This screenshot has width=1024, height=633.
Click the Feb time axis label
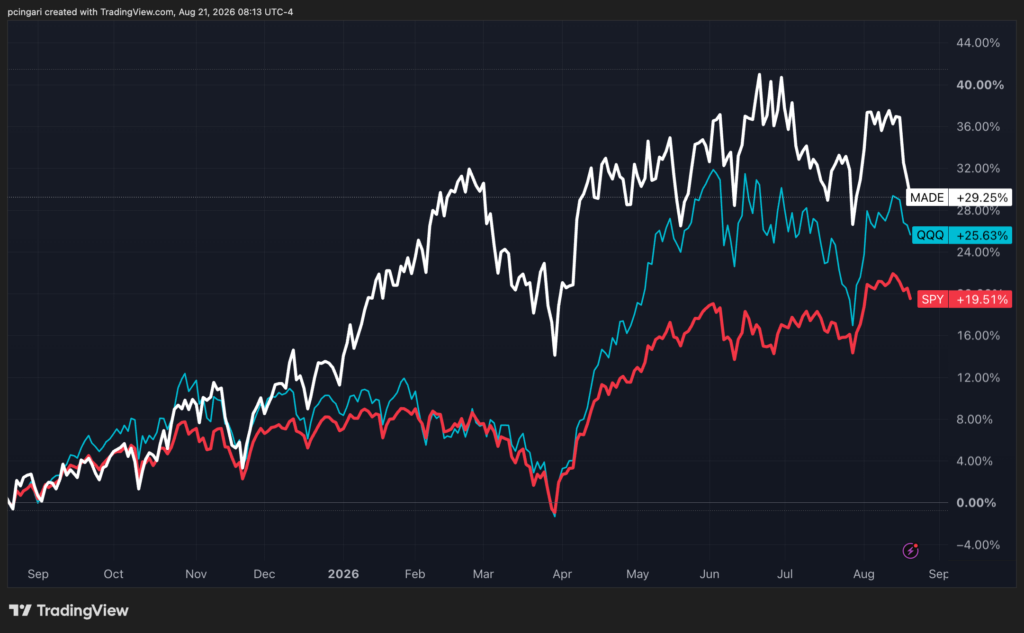click(415, 574)
